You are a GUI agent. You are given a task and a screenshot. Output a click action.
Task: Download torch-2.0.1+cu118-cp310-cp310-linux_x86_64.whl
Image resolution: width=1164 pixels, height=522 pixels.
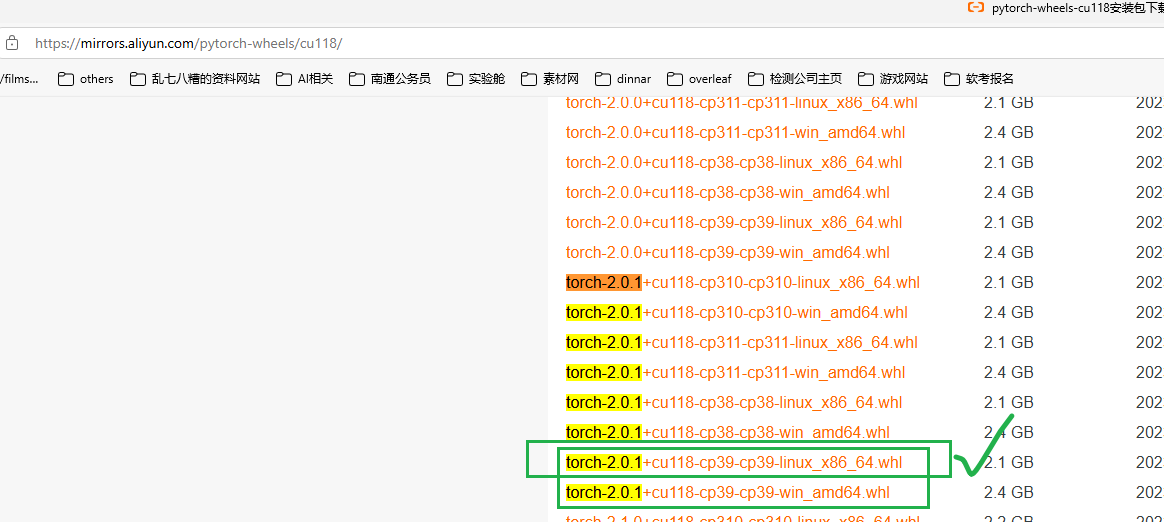(743, 282)
